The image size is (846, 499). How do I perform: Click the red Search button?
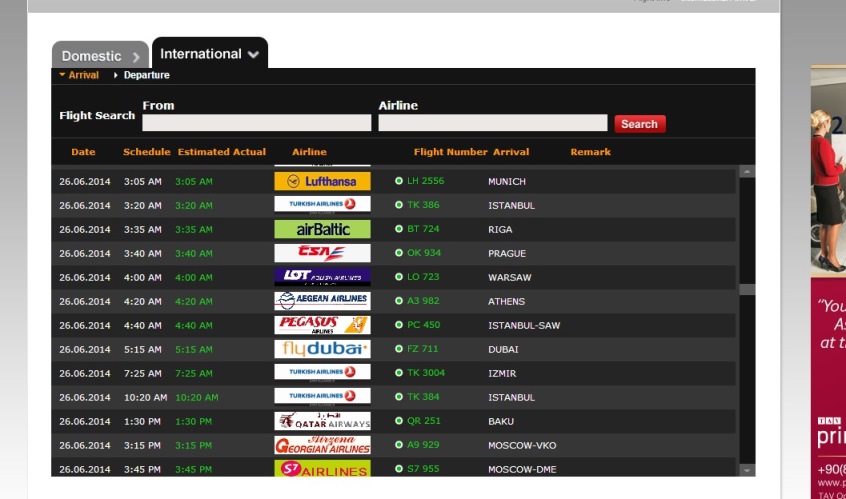(640, 124)
